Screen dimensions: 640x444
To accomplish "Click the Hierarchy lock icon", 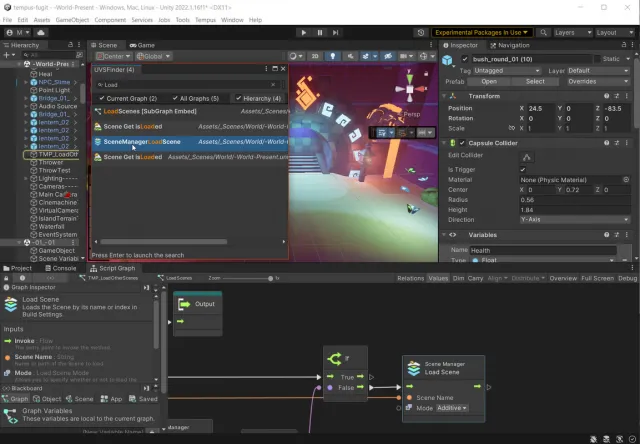I will 70,44.
